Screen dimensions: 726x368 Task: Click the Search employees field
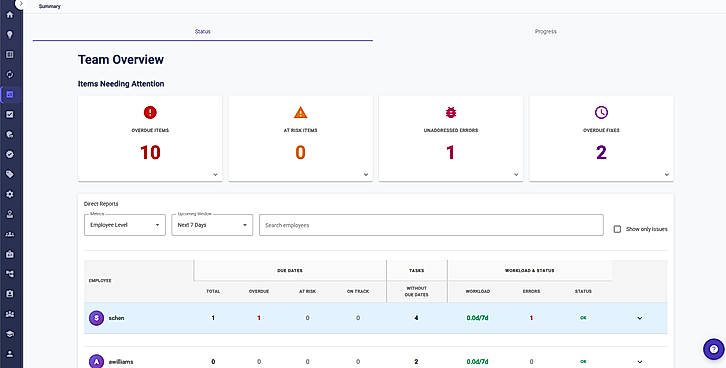tap(431, 225)
